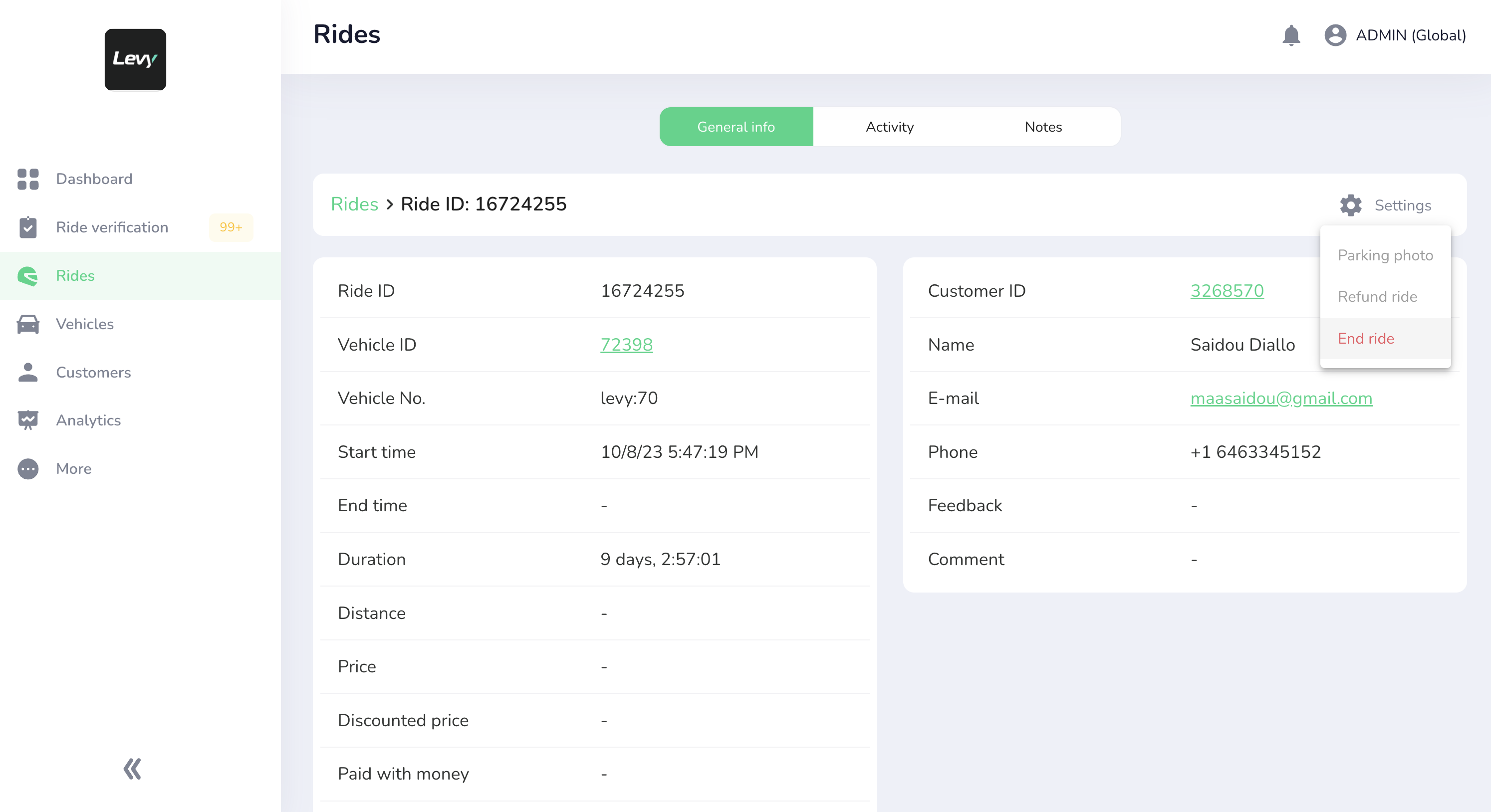
Task: Click the More ellipsis icon
Action: 28,469
